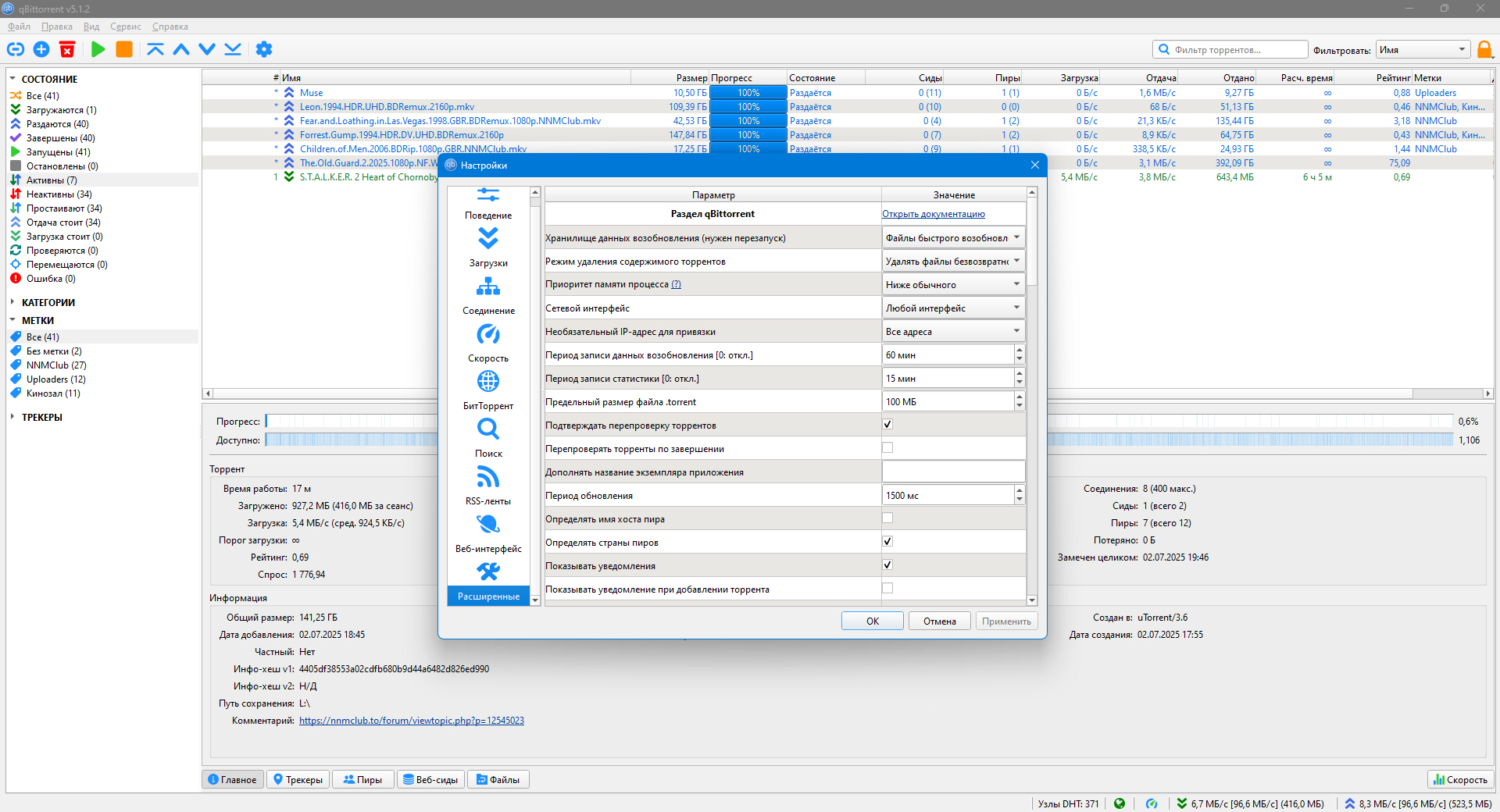Open Search (Поиск) settings section

[x=488, y=439]
